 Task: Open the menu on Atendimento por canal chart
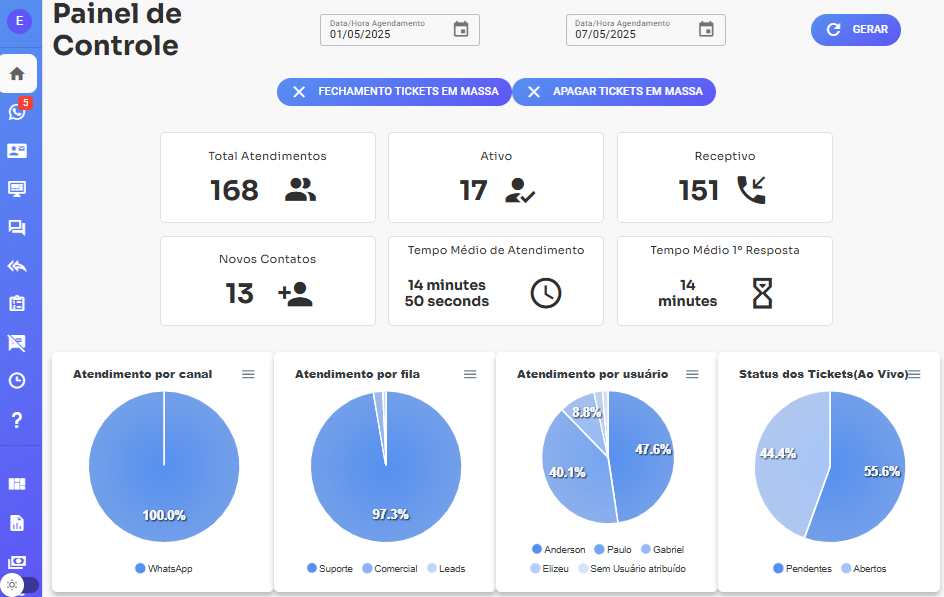pos(248,374)
